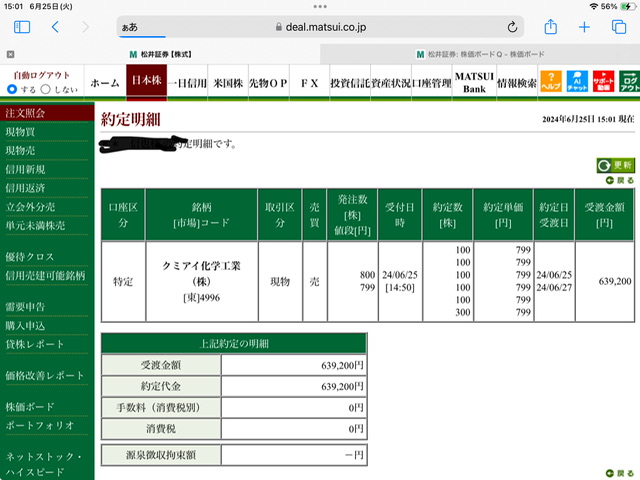Switch to 株価ボード browser tab
This screenshot has width=640, height=480.
(480, 54)
